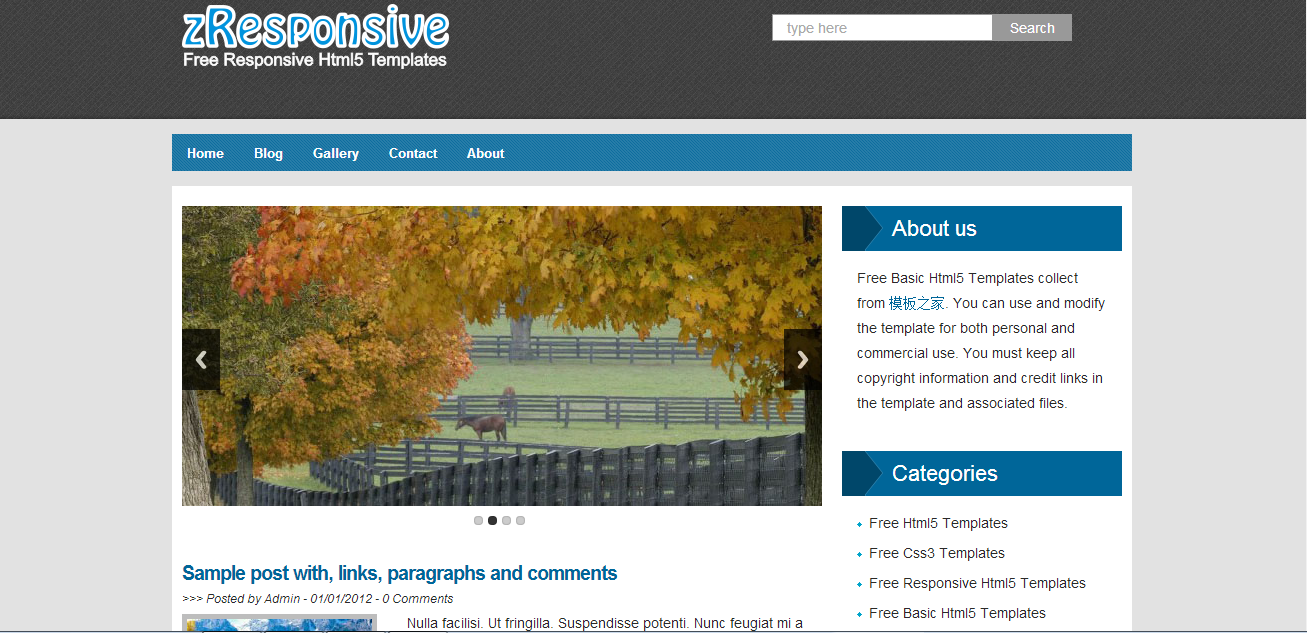Select the third slider pagination dot
Image resolution: width=1307 pixels, height=633 pixels.
(x=506, y=520)
